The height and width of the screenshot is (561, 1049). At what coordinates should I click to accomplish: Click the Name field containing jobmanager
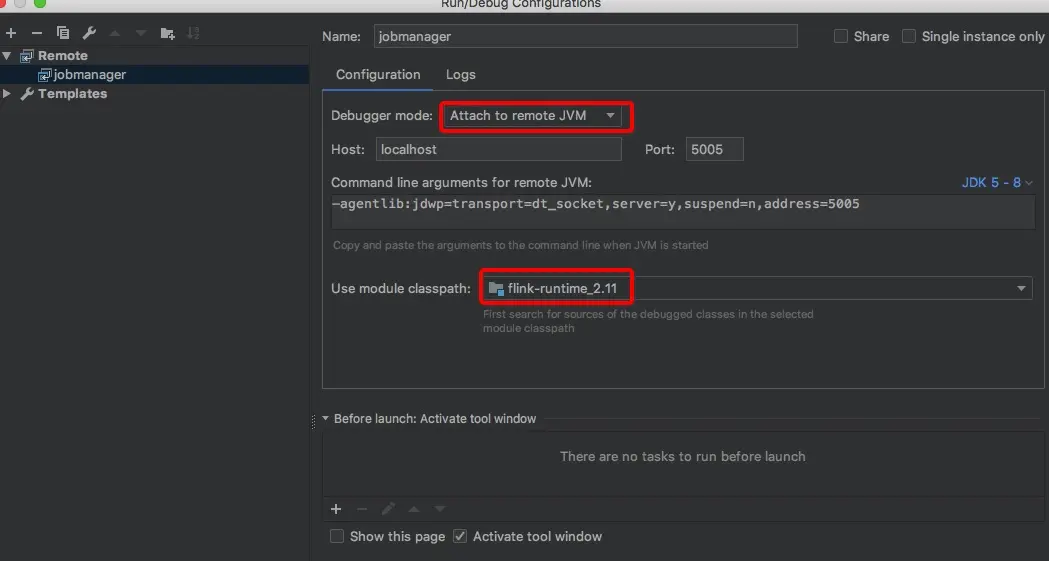coord(585,36)
